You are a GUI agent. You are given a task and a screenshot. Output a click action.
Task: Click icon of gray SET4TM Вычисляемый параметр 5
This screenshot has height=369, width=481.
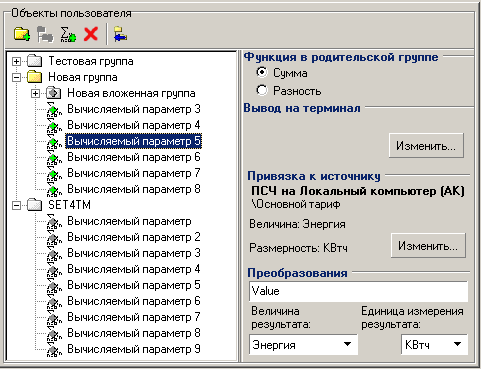[54, 286]
